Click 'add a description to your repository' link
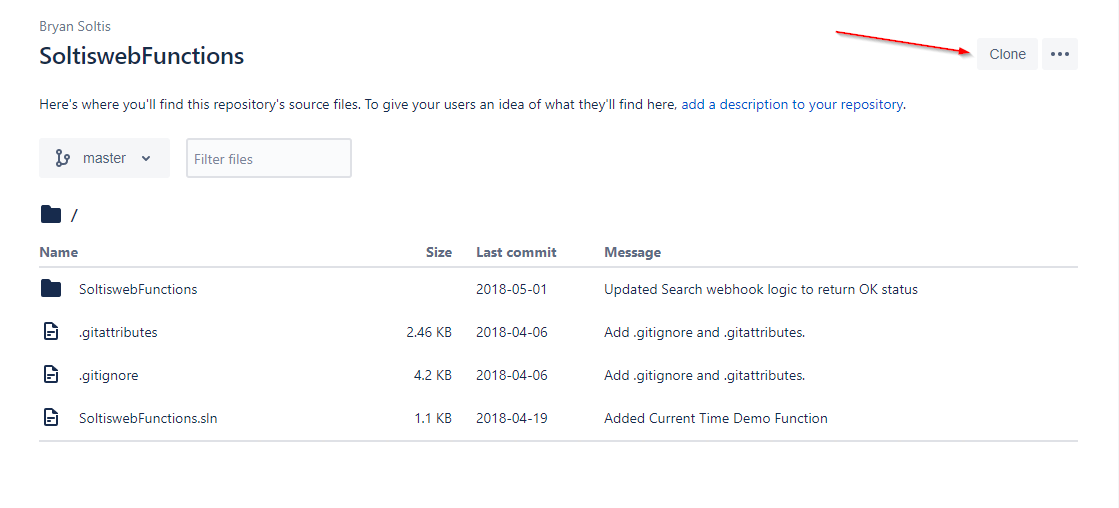 click(x=792, y=104)
